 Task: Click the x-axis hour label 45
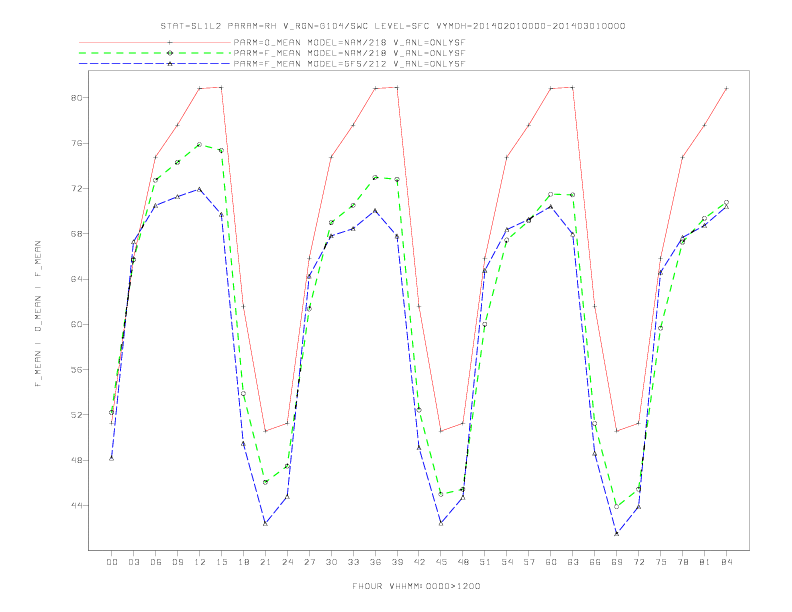click(x=441, y=562)
